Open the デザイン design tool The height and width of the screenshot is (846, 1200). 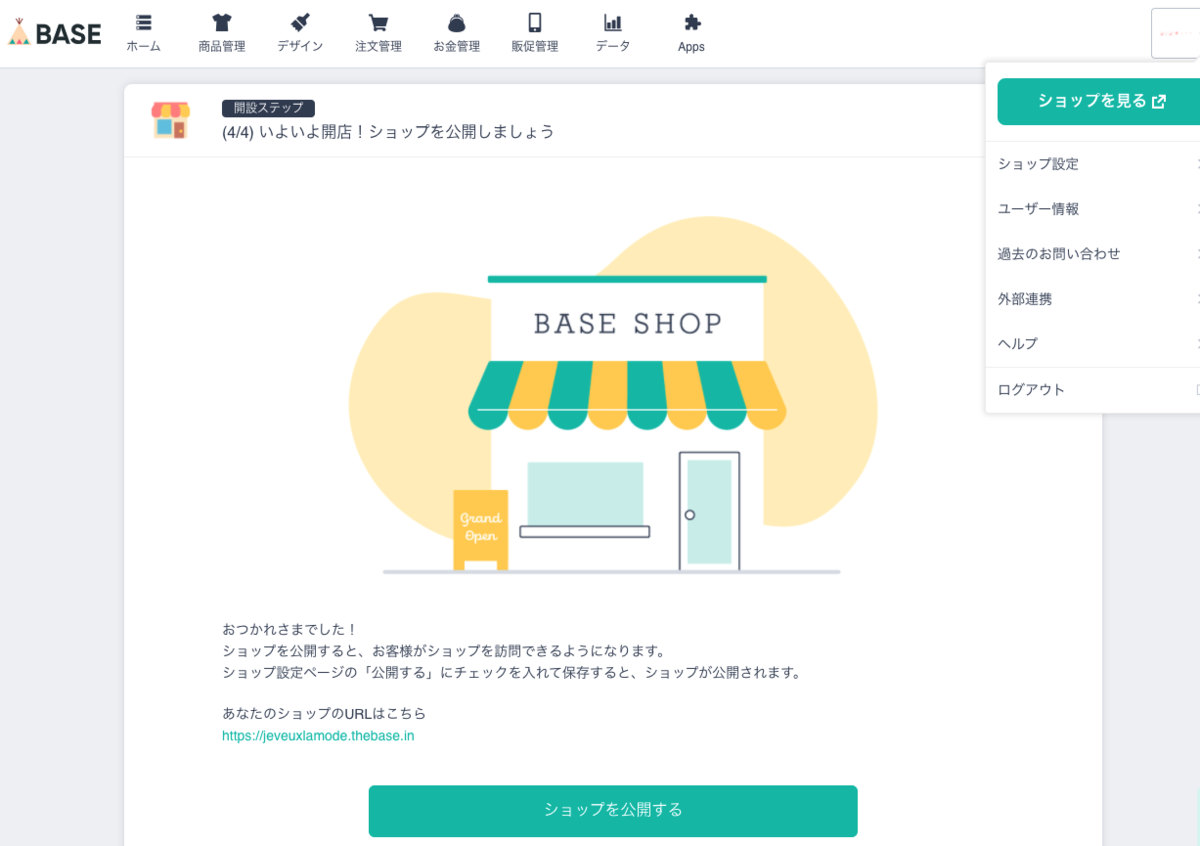299,30
